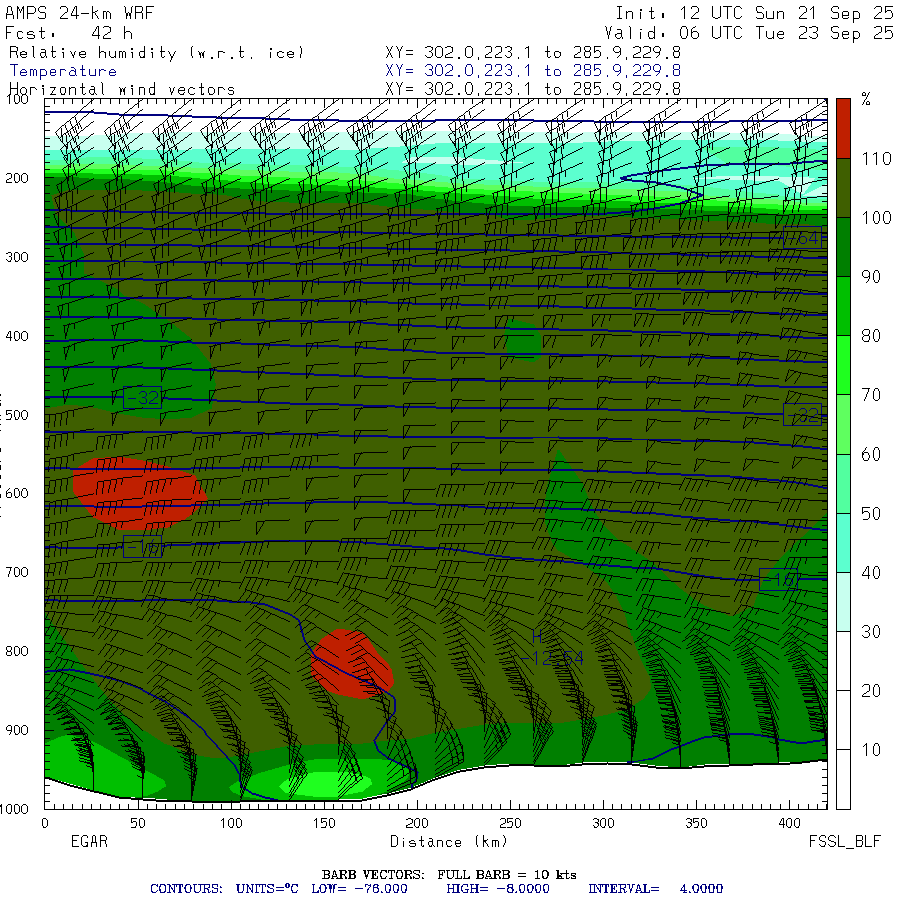The width and height of the screenshot is (900, 900).
Task: Select the 'BARB VECTORS: FULL BARB = 10 kts' caption
Action: [x=449, y=875]
